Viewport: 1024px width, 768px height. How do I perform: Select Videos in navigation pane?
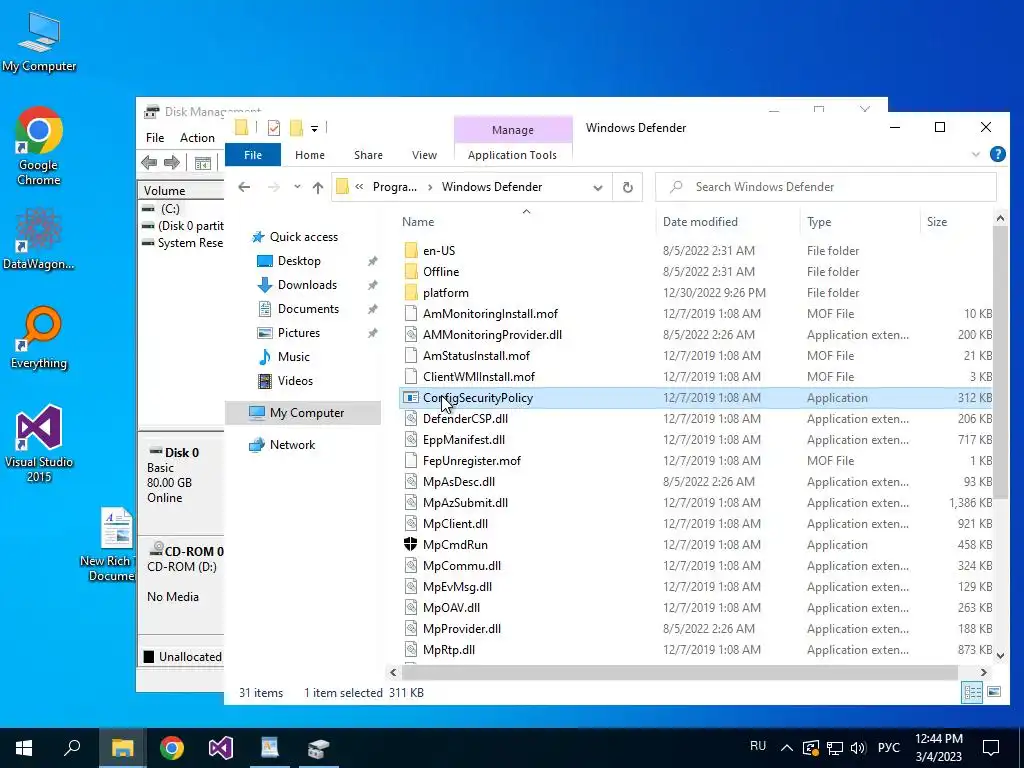click(x=295, y=381)
